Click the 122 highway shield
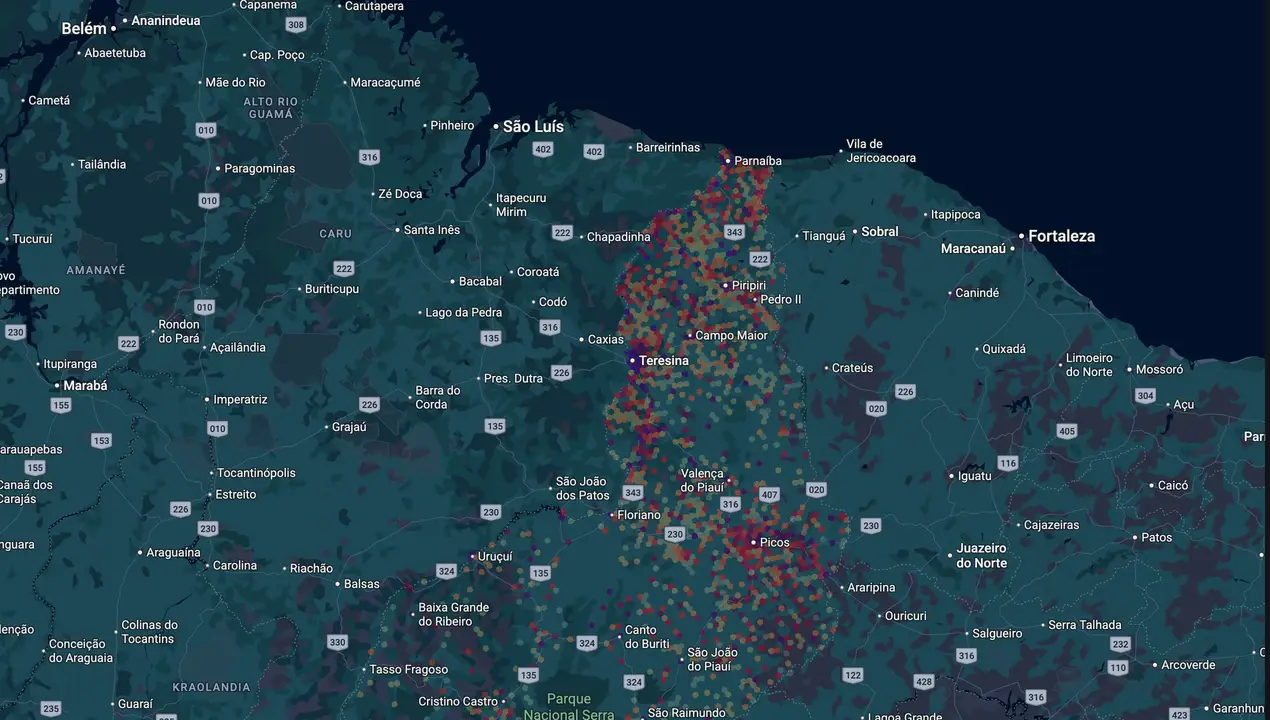1270x720 pixels. (852, 675)
